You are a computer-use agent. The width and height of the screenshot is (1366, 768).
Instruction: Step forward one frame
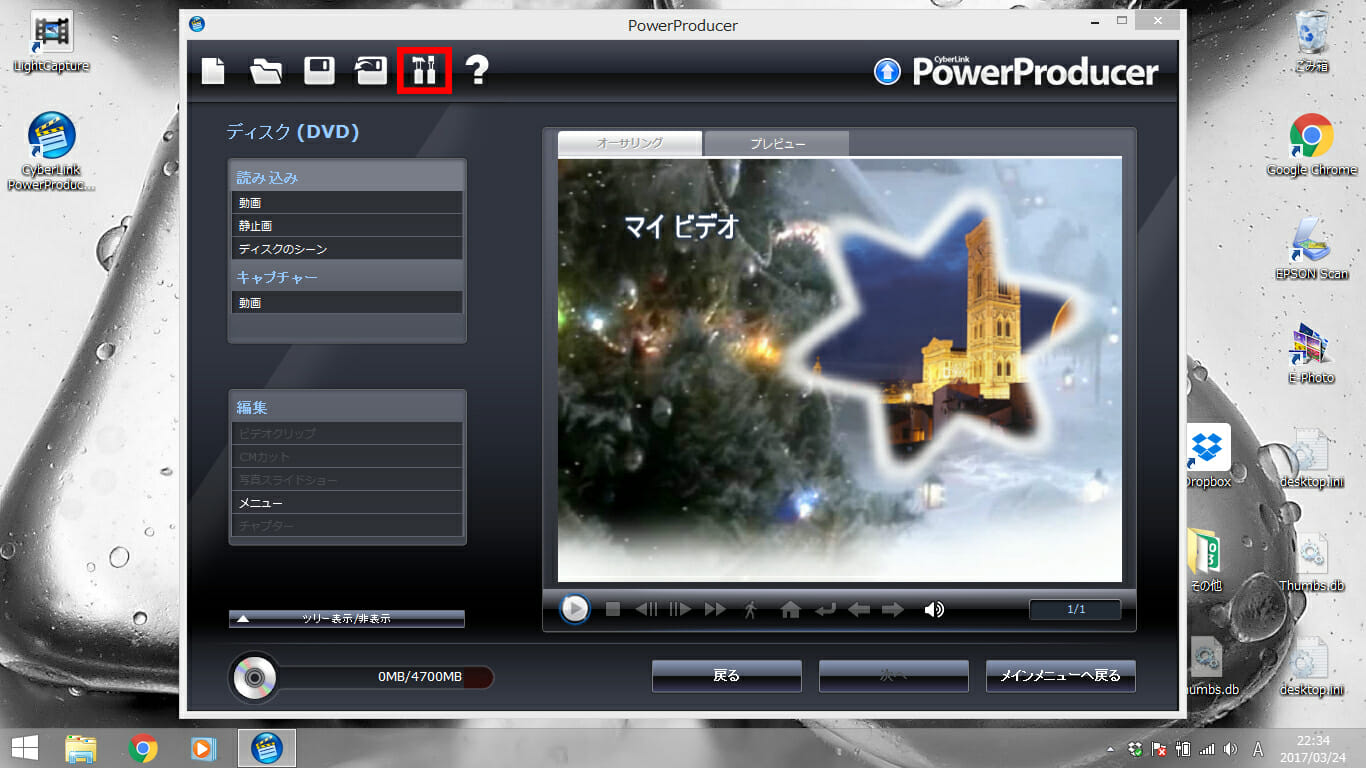pyautogui.click(x=681, y=609)
